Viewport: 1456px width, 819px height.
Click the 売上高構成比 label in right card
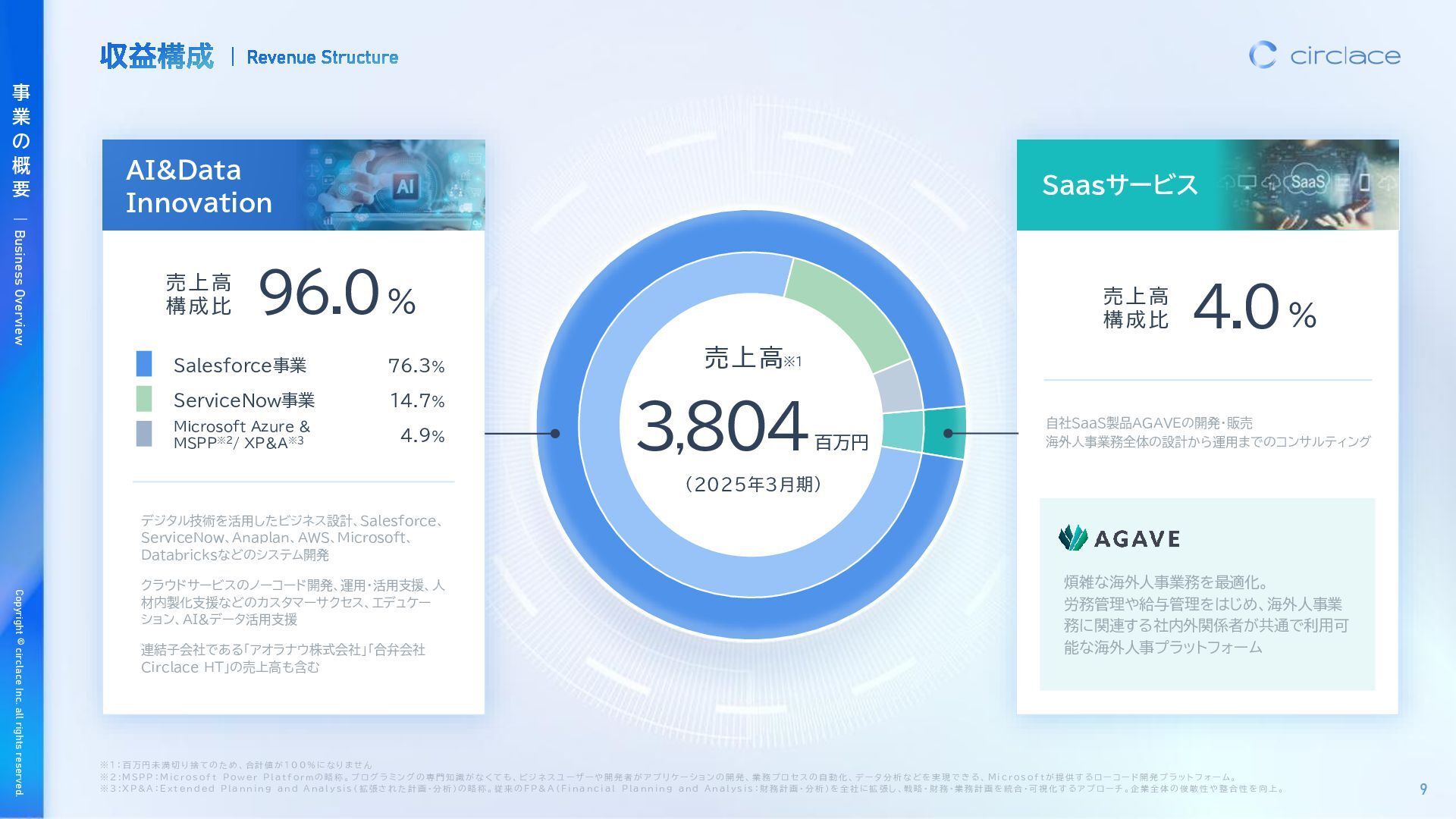(x=1136, y=308)
